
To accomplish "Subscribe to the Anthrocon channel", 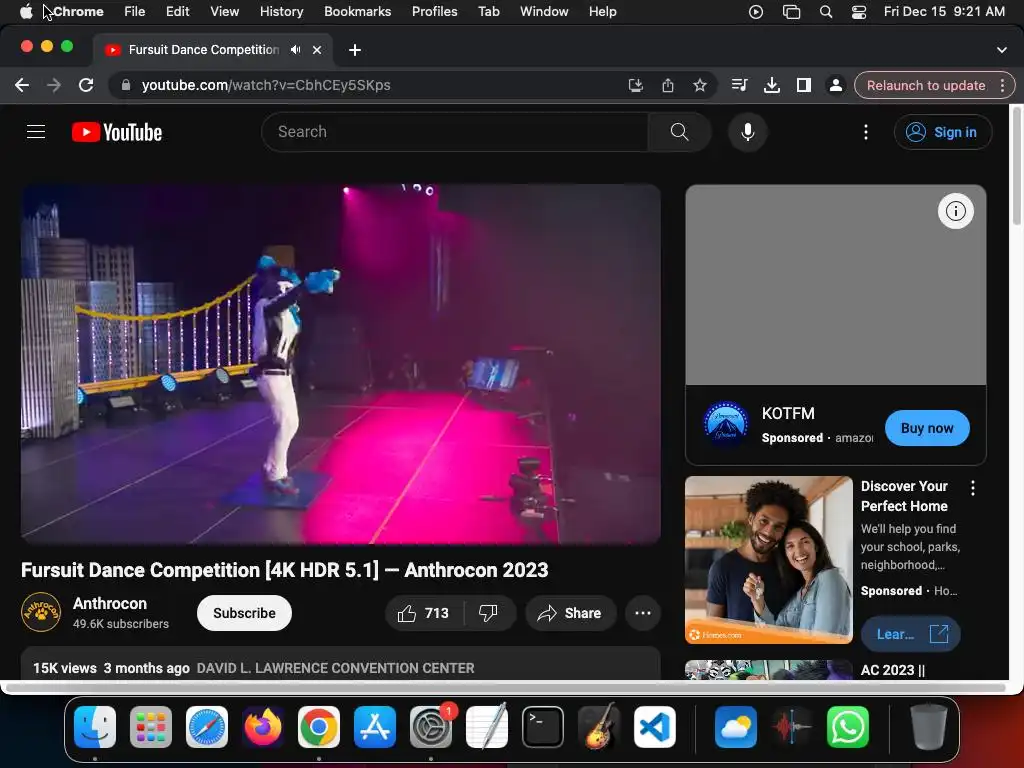I will click(244, 613).
